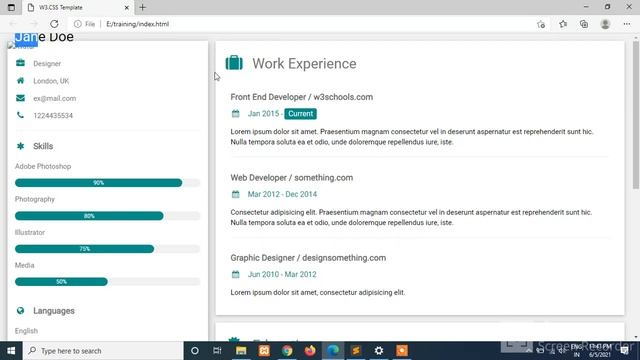640x360 pixels.
Task: Open the tab actions menu icon
Action: click(11, 7)
